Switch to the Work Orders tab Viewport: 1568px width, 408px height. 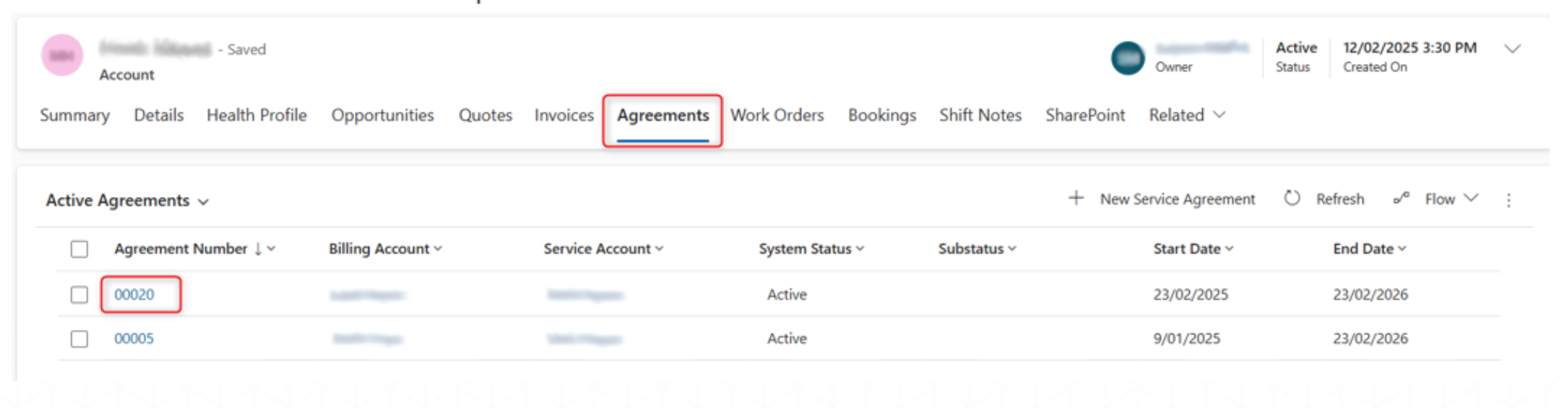tap(776, 115)
